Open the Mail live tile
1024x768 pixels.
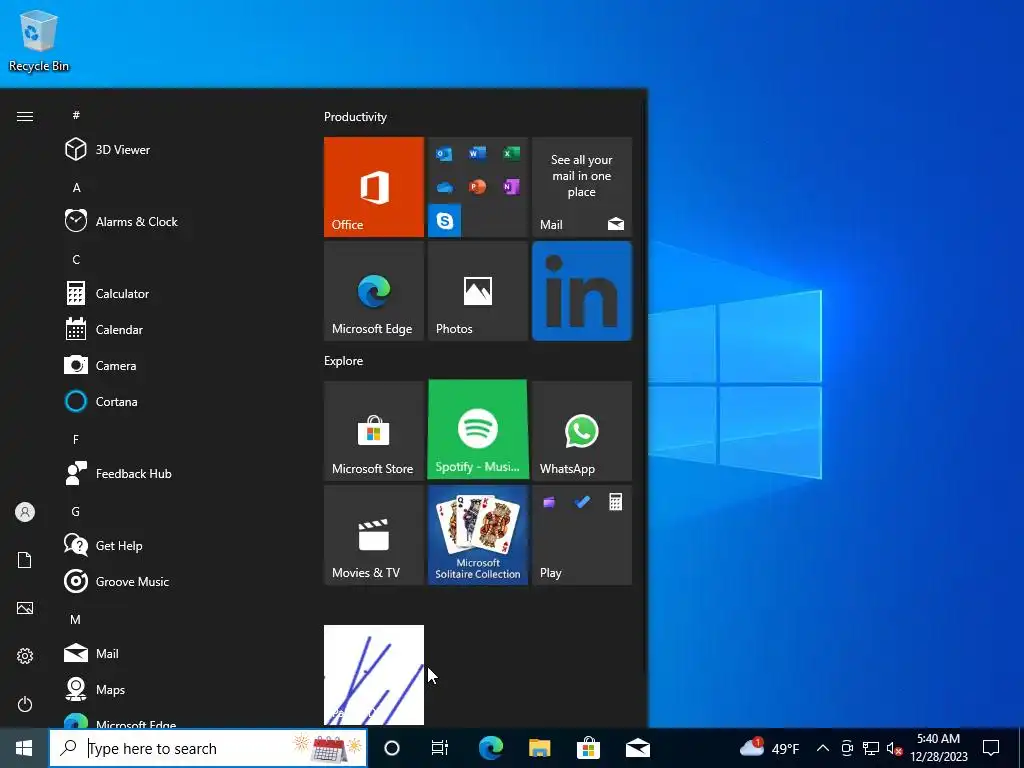coord(582,187)
